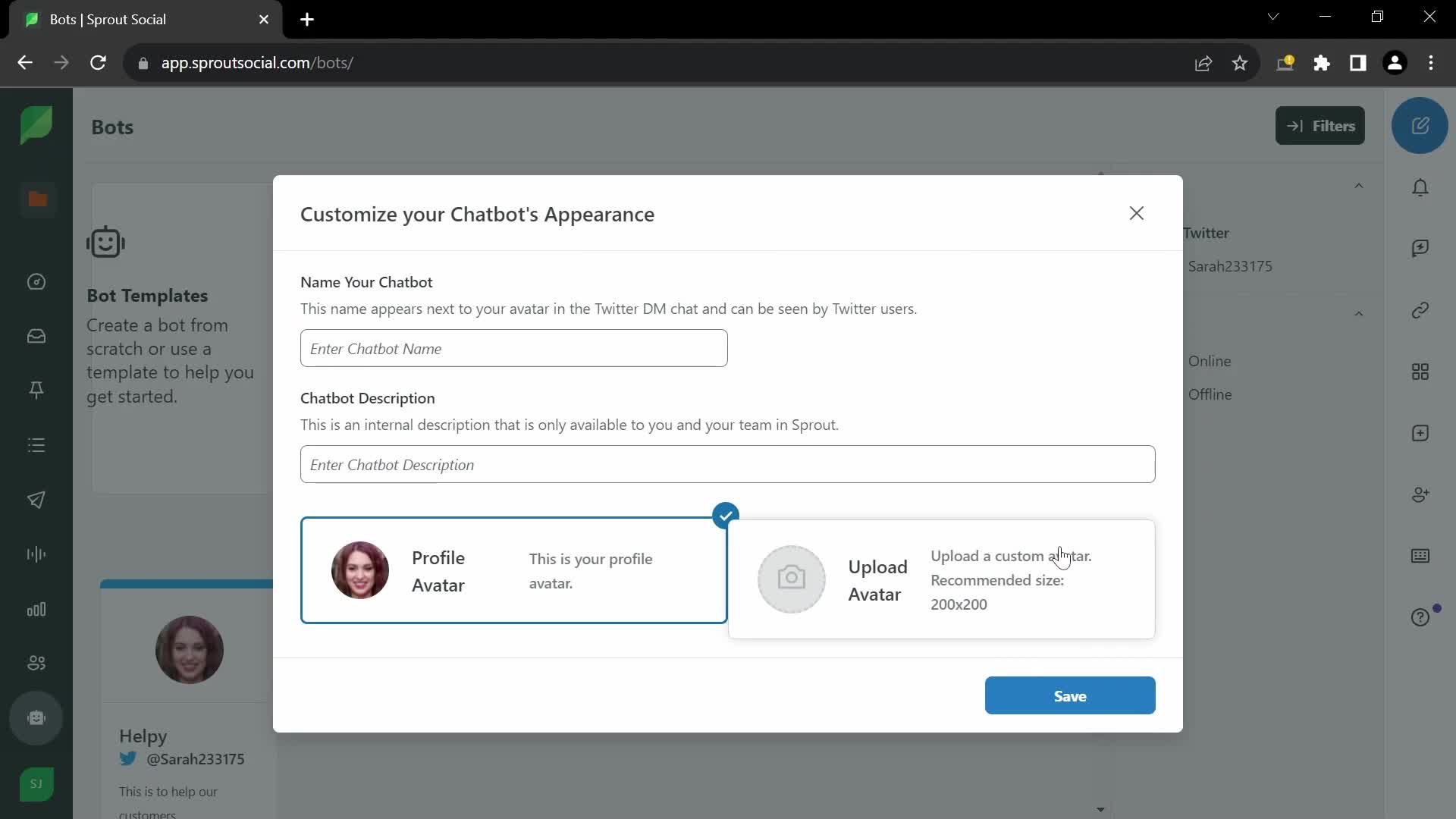Screen dimensions: 1456x819
Task: Click the compose/edit action icon
Action: 1421,125
